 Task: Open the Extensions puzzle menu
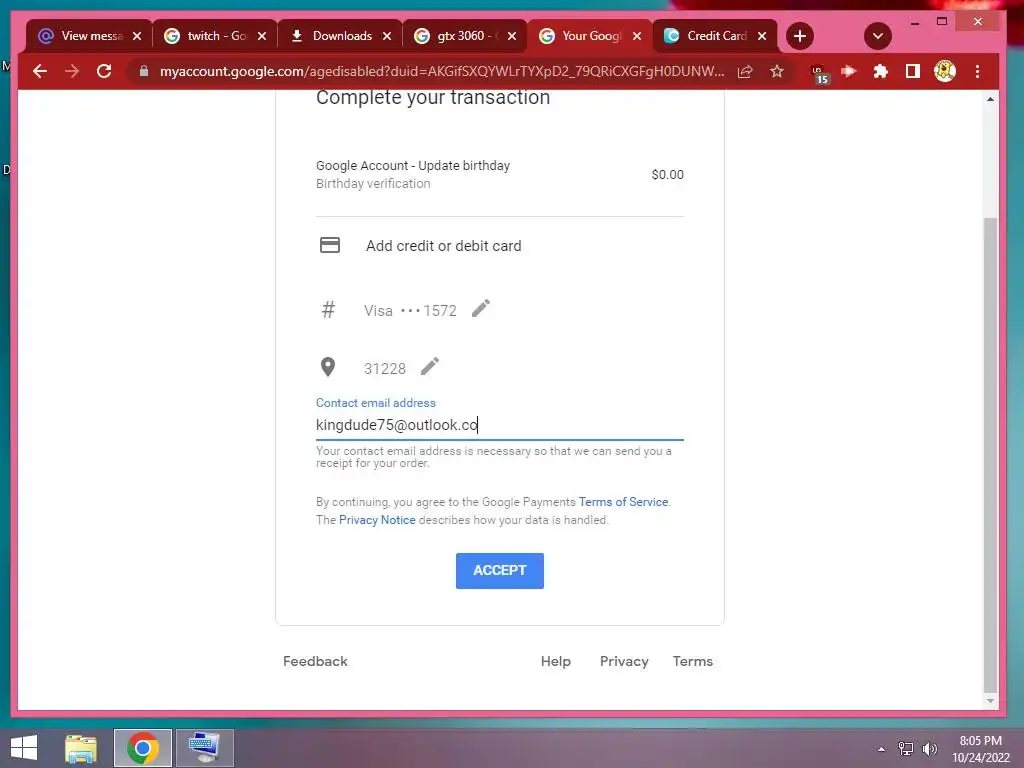(x=881, y=71)
